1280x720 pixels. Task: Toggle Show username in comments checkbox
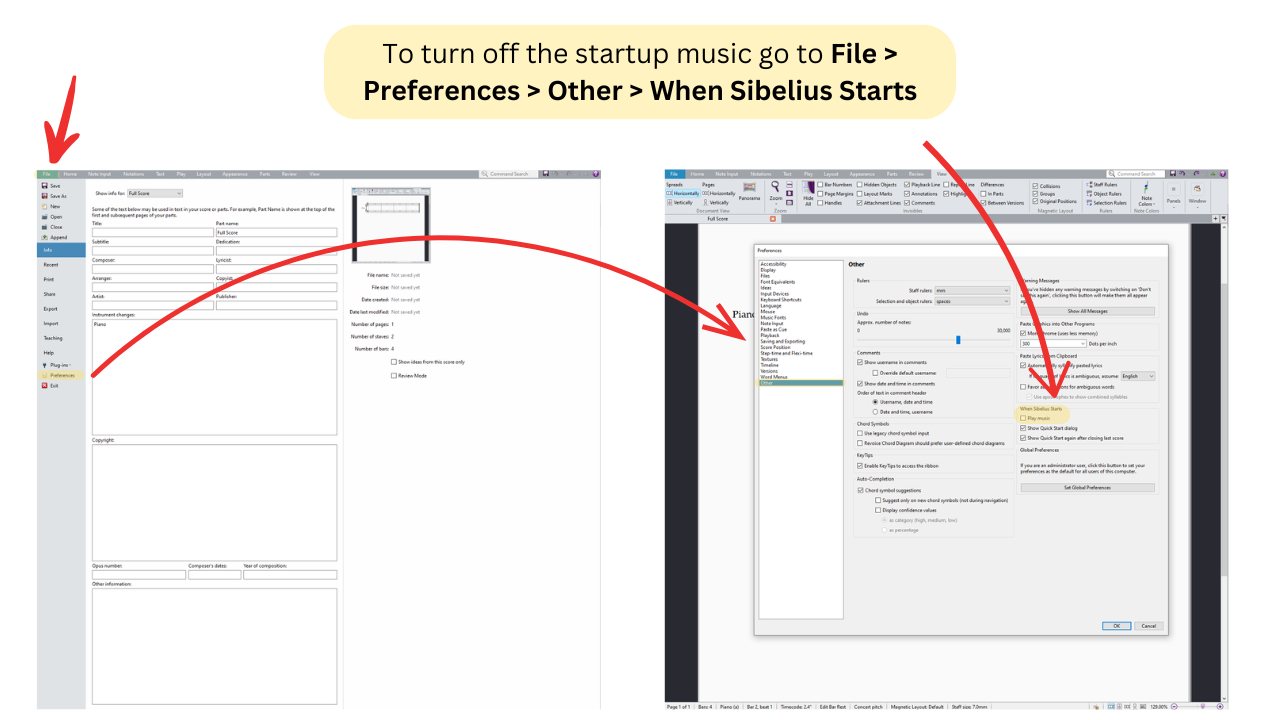860,362
